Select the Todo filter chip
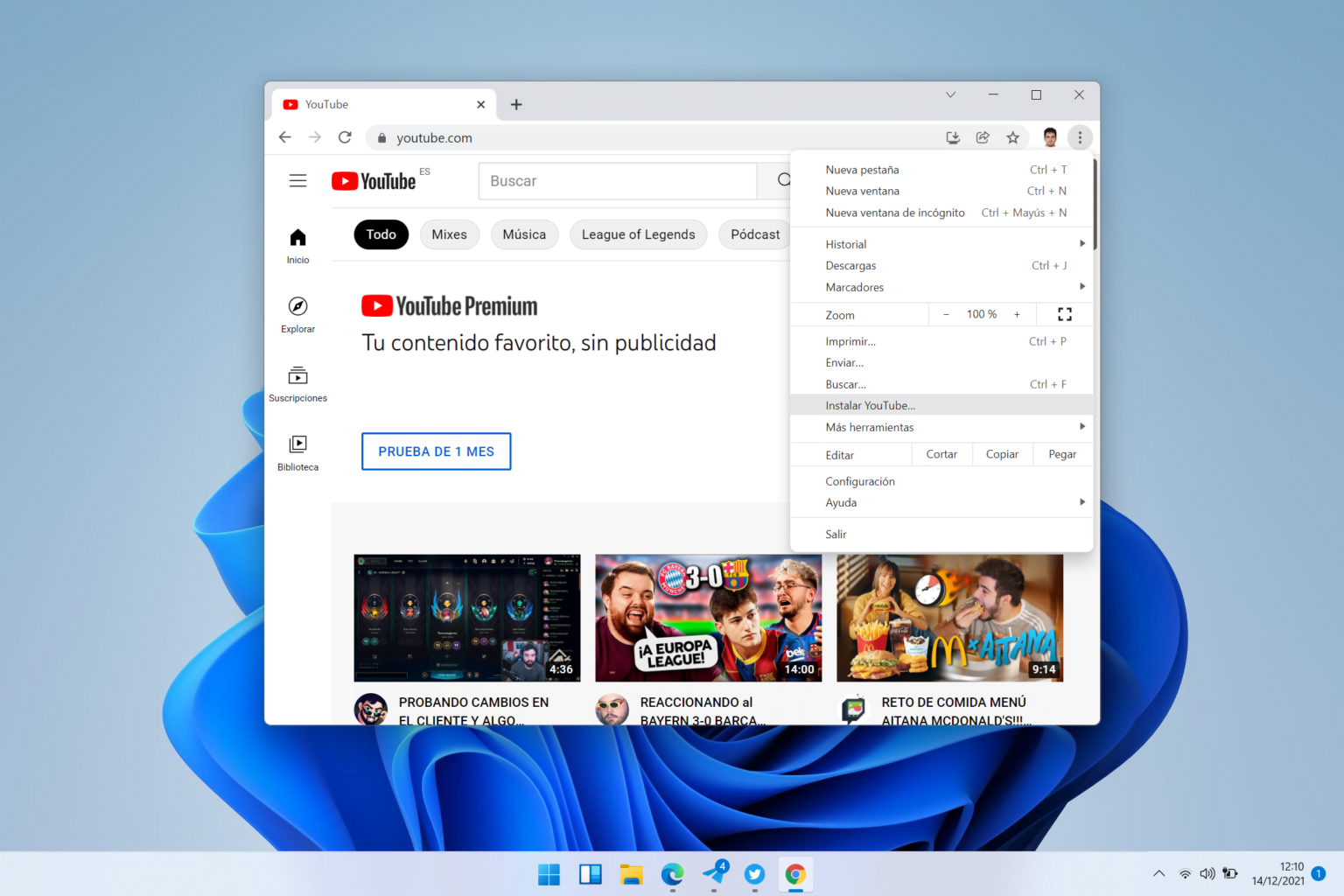The height and width of the screenshot is (896, 1344). [x=381, y=234]
